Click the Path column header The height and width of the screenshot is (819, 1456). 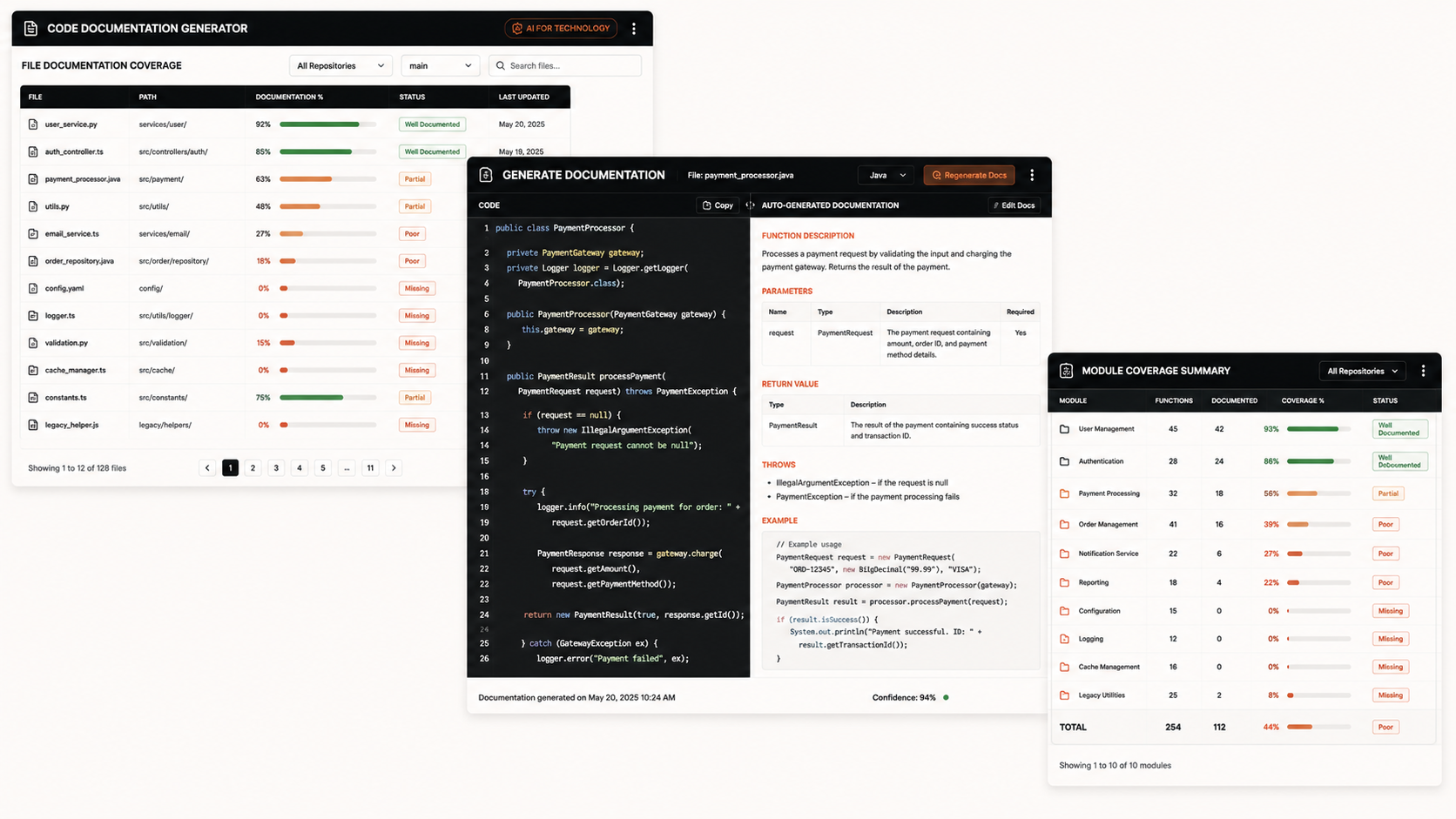coord(147,97)
